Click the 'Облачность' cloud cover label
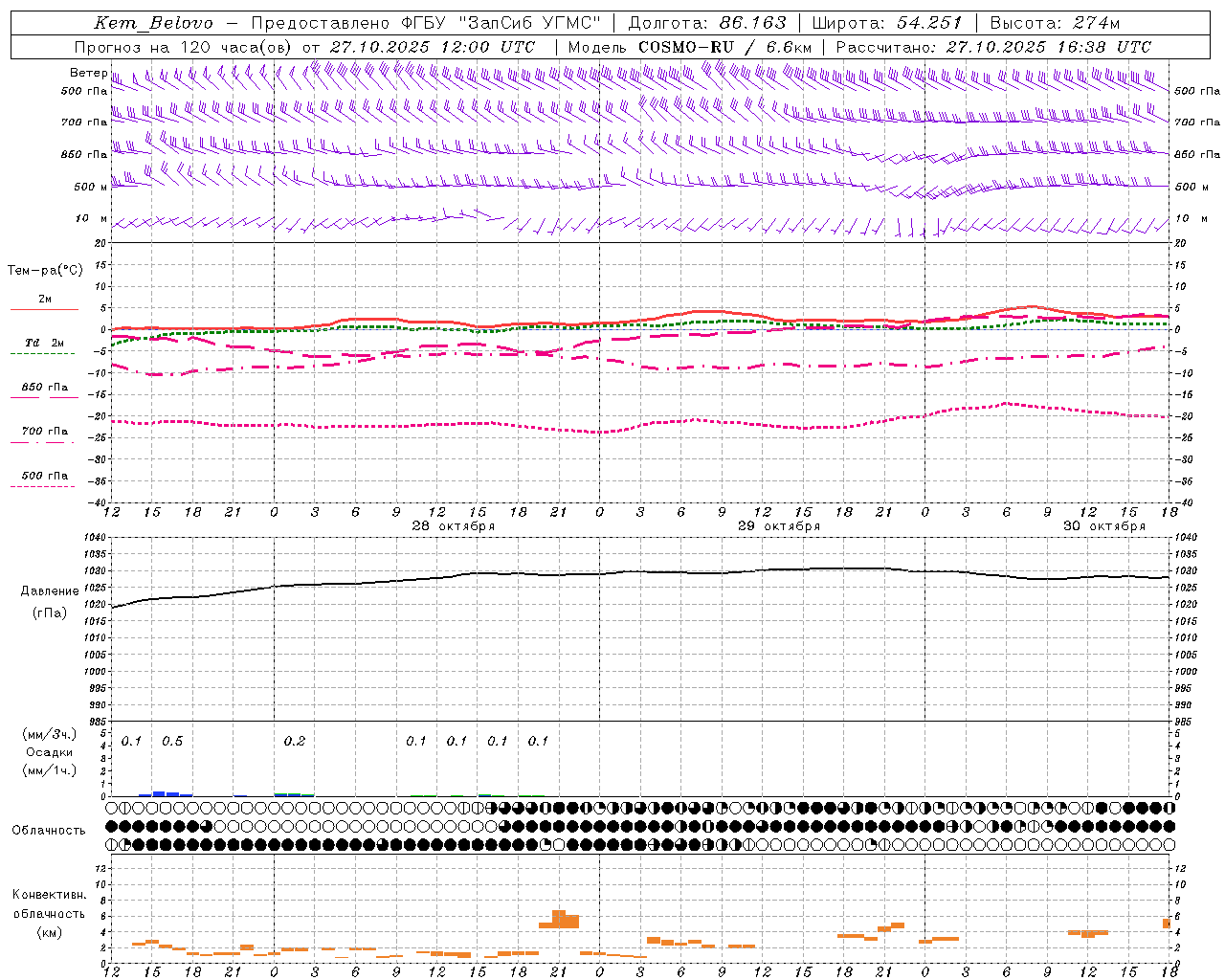The height and width of the screenshot is (980, 1225). (49, 831)
